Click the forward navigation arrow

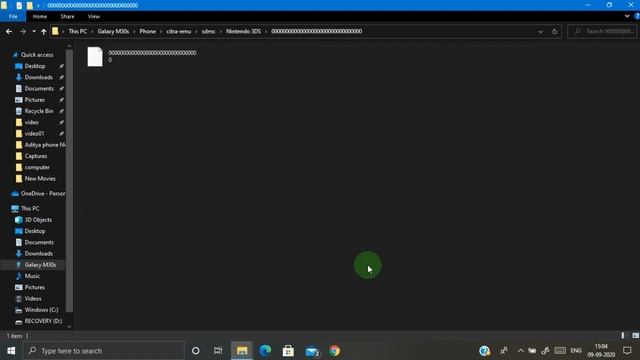(23, 31)
